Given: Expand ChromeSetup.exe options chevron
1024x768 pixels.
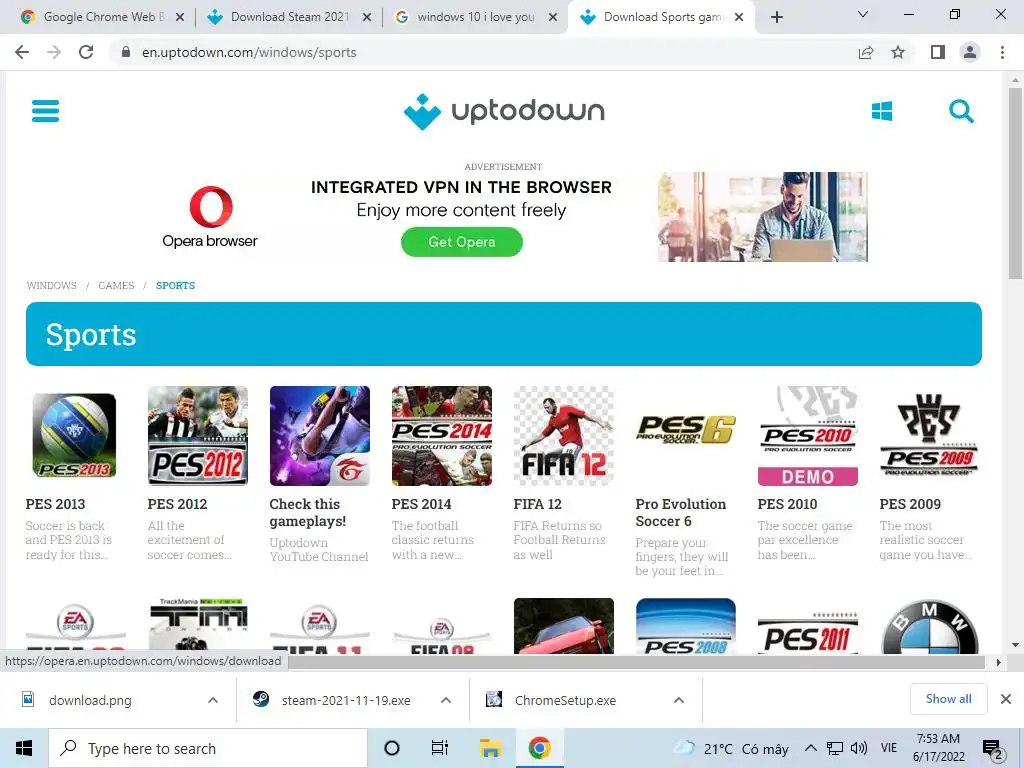Looking at the screenshot, I should coord(679,700).
